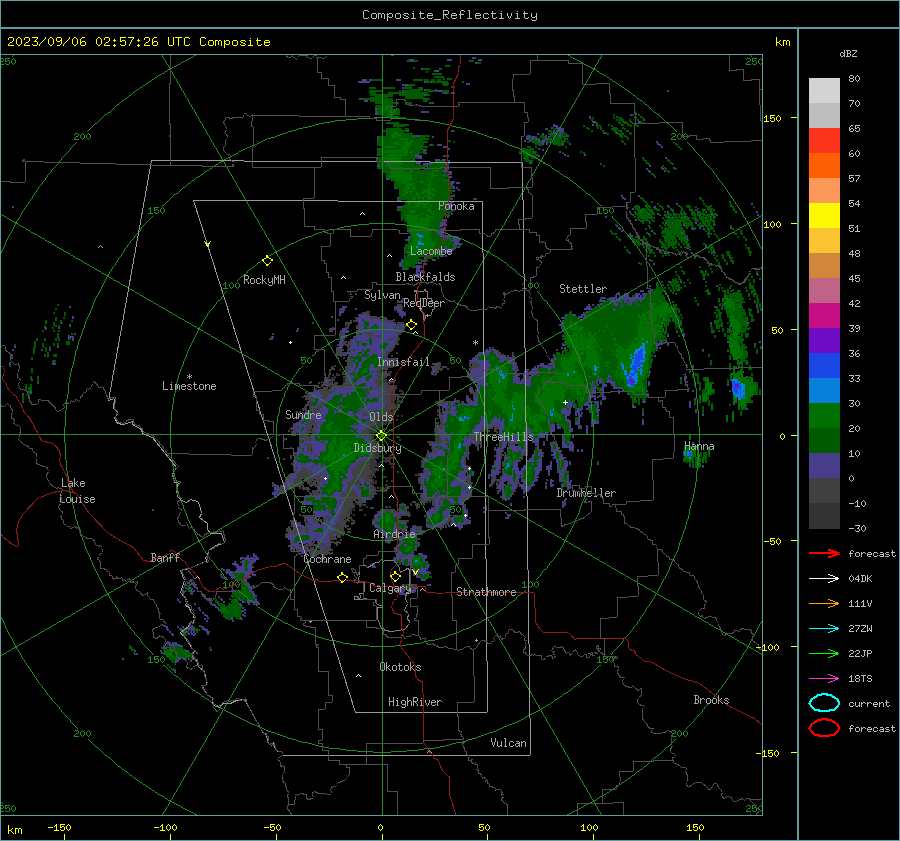This screenshot has height=841, width=900.
Task: Click the yellow diamond near RockyMH
Action: (267, 261)
